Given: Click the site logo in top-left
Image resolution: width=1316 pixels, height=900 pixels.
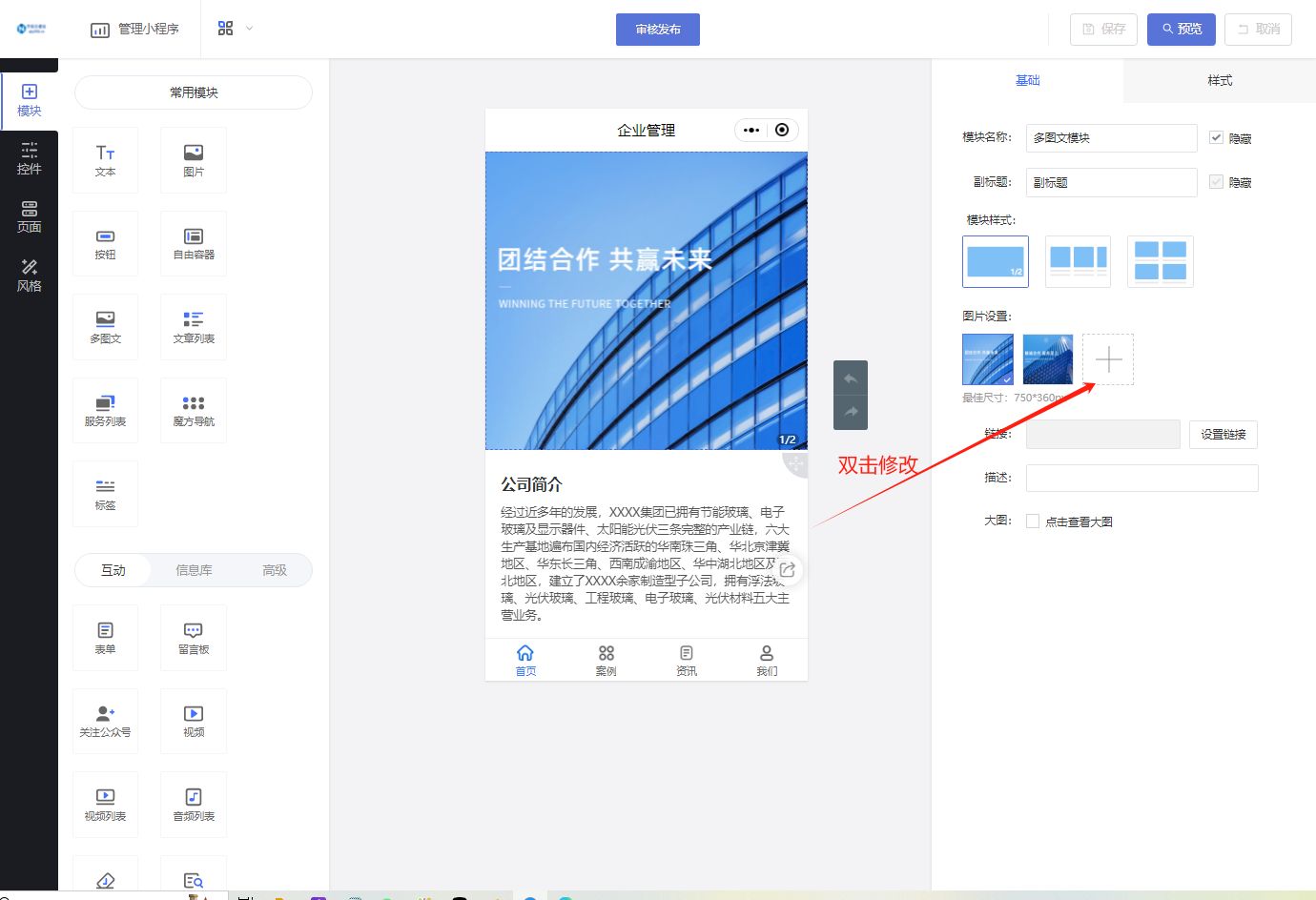Looking at the screenshot, I should [x=31, y=29].
